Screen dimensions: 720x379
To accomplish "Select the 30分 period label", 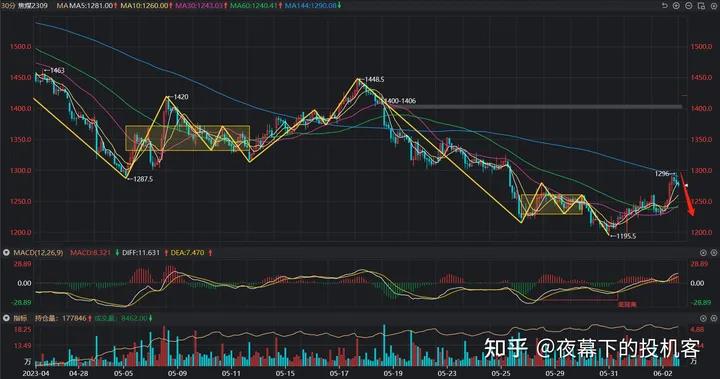I will tap(8, 6).
